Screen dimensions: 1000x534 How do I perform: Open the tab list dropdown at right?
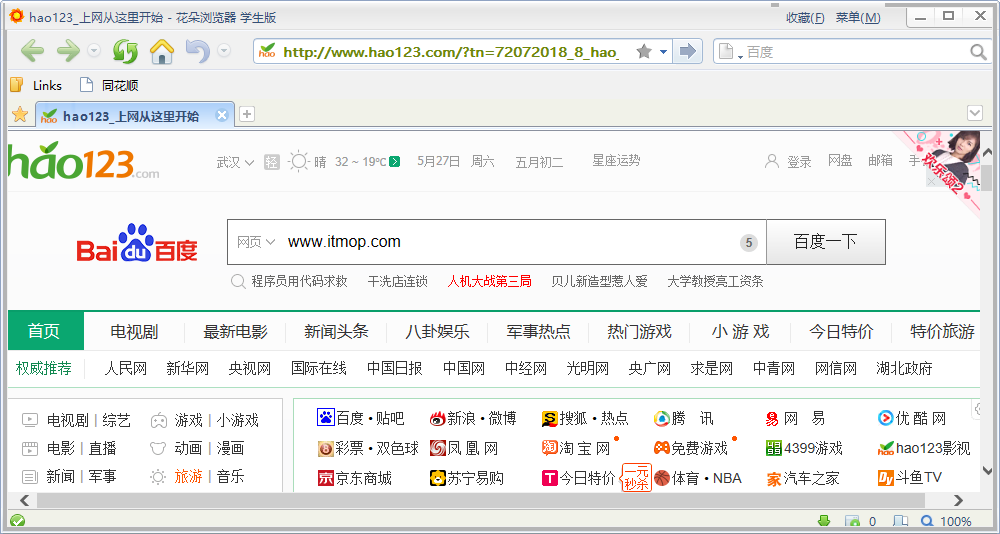coord(974,114)
